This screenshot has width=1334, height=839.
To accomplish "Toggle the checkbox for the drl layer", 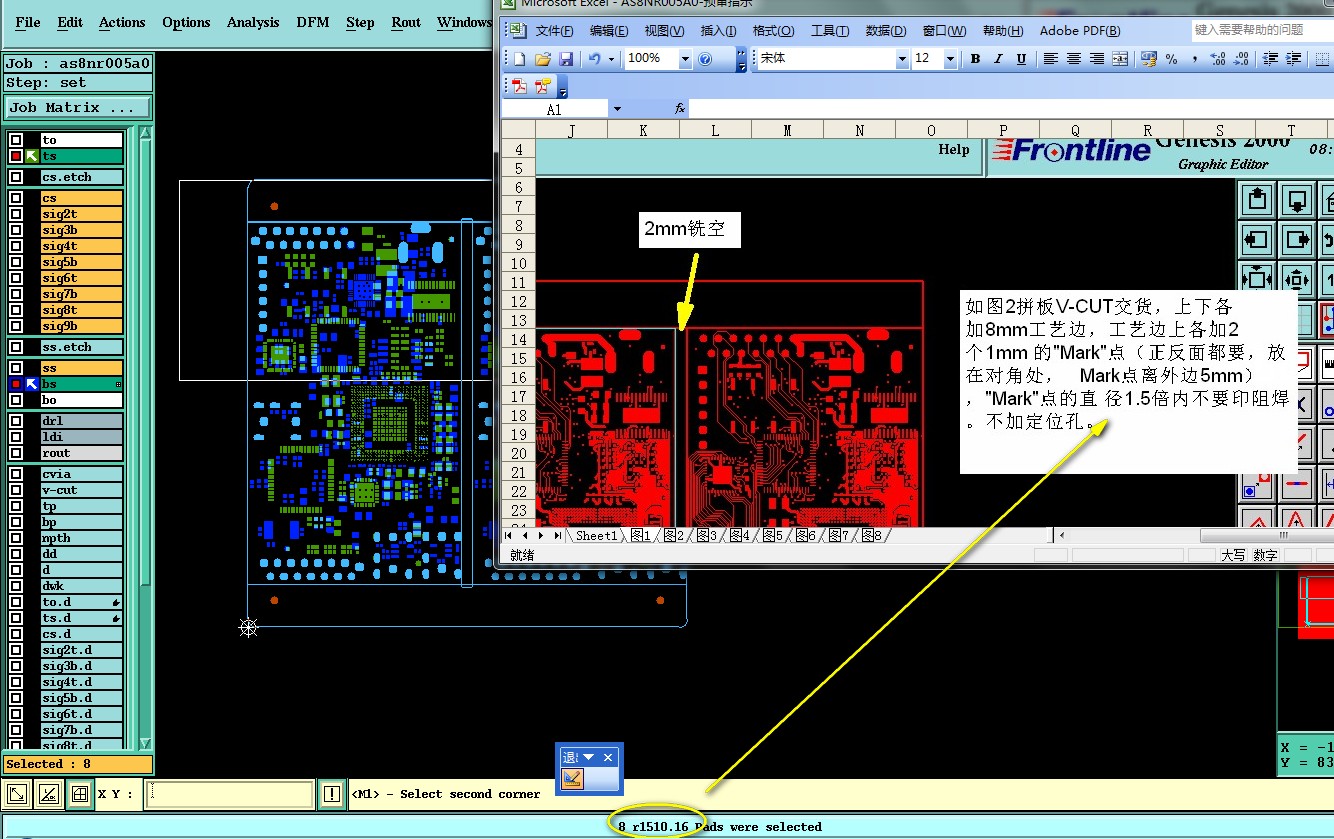I will pos(16,421).
